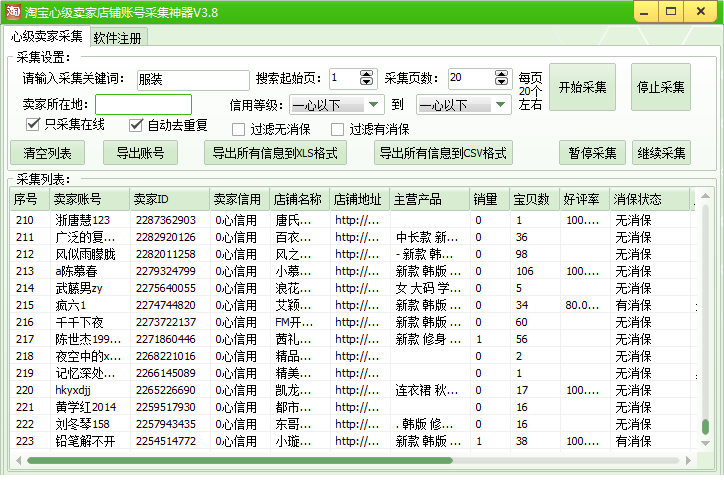The width and height of the screenshot is (724, 498).
Task: Click the 卖家所在地 location input field
Action: tap(144, 104)
